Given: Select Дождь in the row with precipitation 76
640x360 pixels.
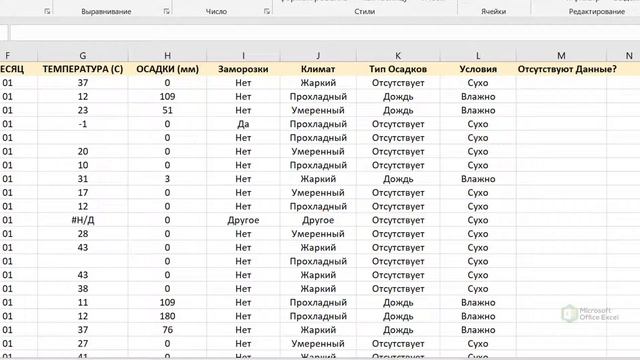Looking at the screenshot, I should [x=398, y=330].
